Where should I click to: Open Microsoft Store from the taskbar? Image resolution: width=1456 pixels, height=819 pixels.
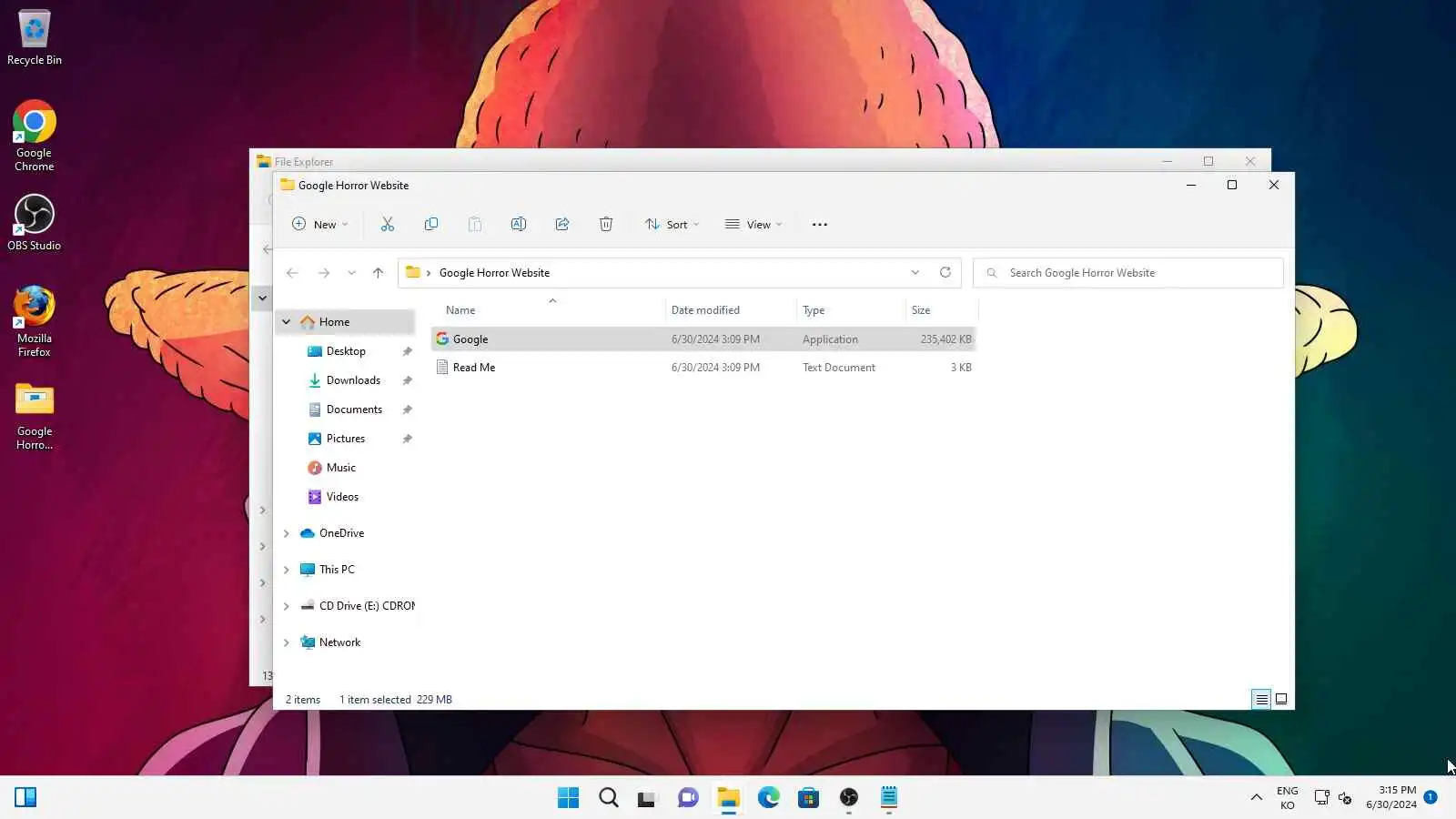point(808,798)
